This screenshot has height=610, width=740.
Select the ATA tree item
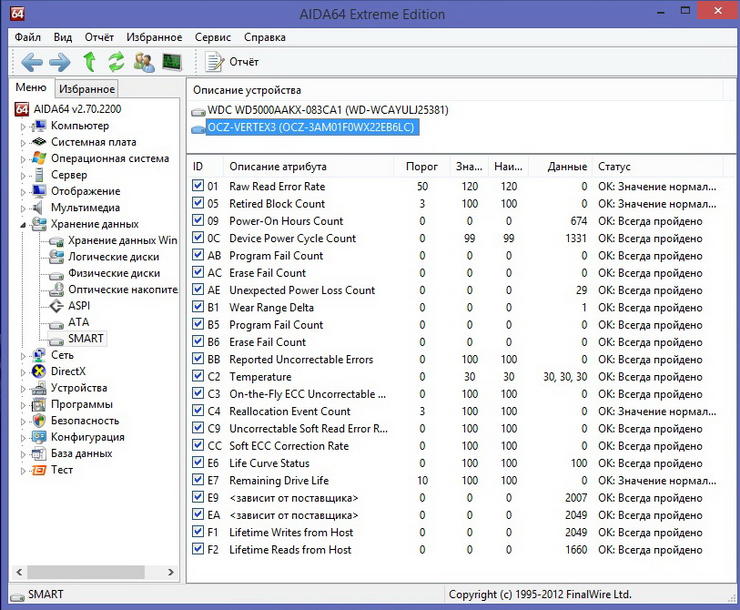tap(78, 322)
